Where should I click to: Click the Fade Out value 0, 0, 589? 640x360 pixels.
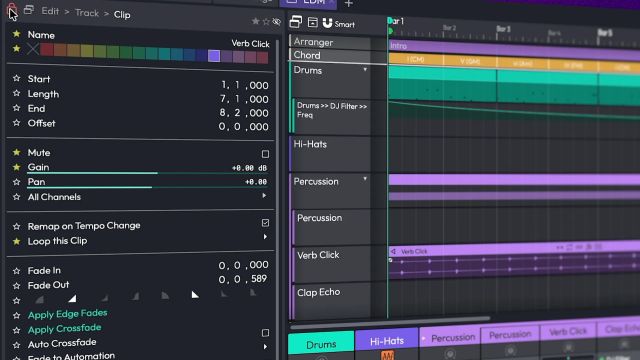click(243, 279)
